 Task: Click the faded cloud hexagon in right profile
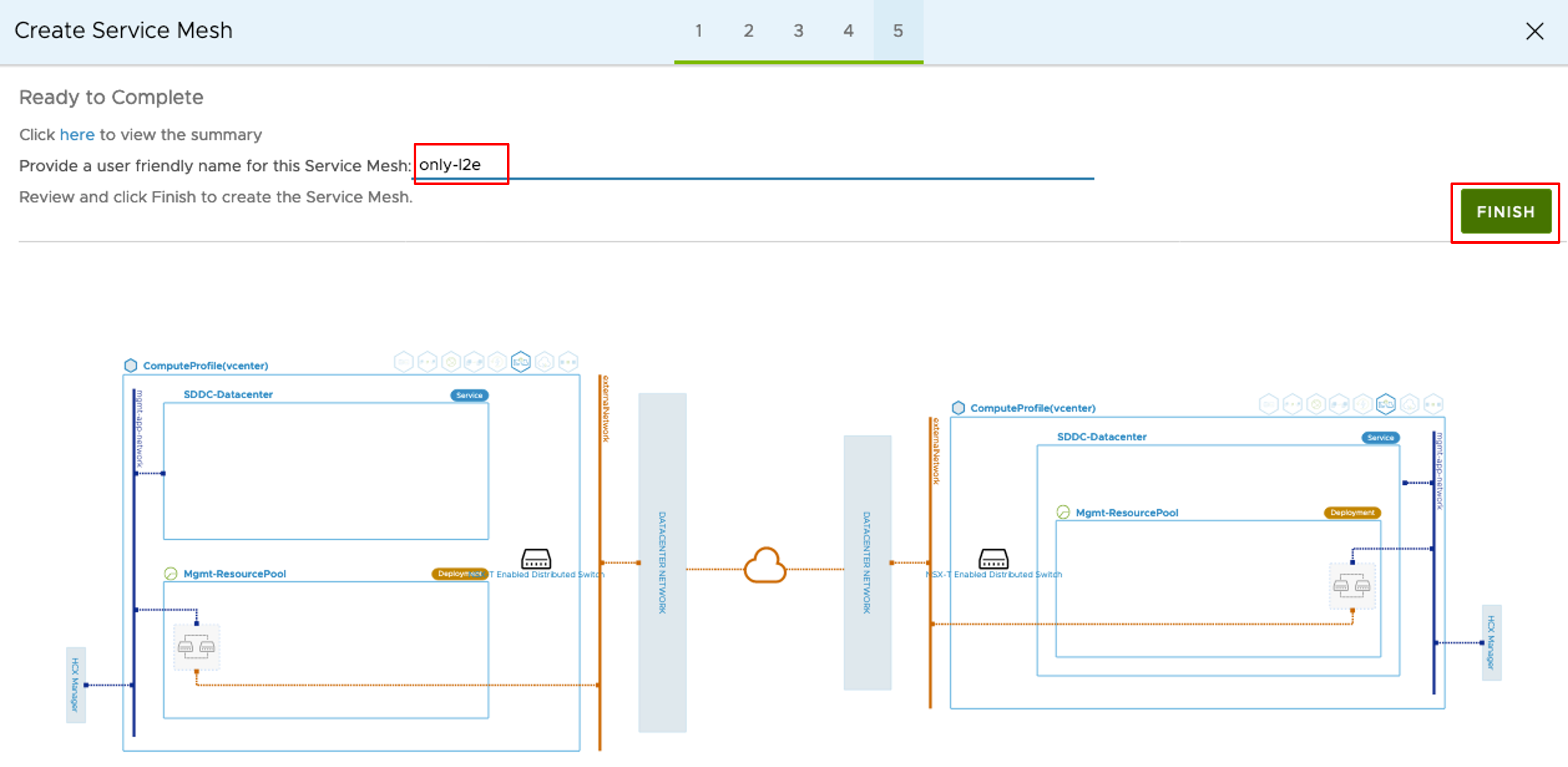tap(1410, 404)
